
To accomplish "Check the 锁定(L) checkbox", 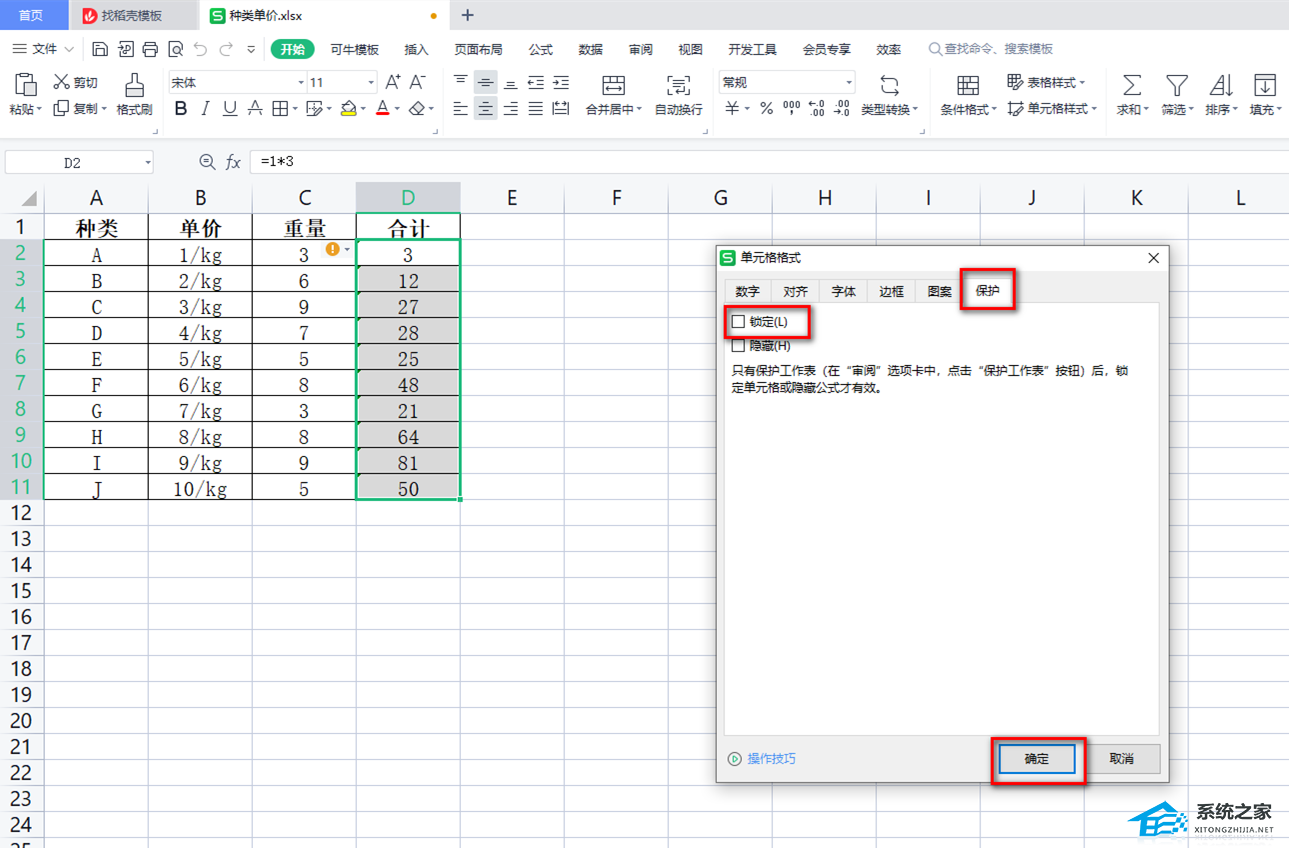I will click(x=739, y=322).
